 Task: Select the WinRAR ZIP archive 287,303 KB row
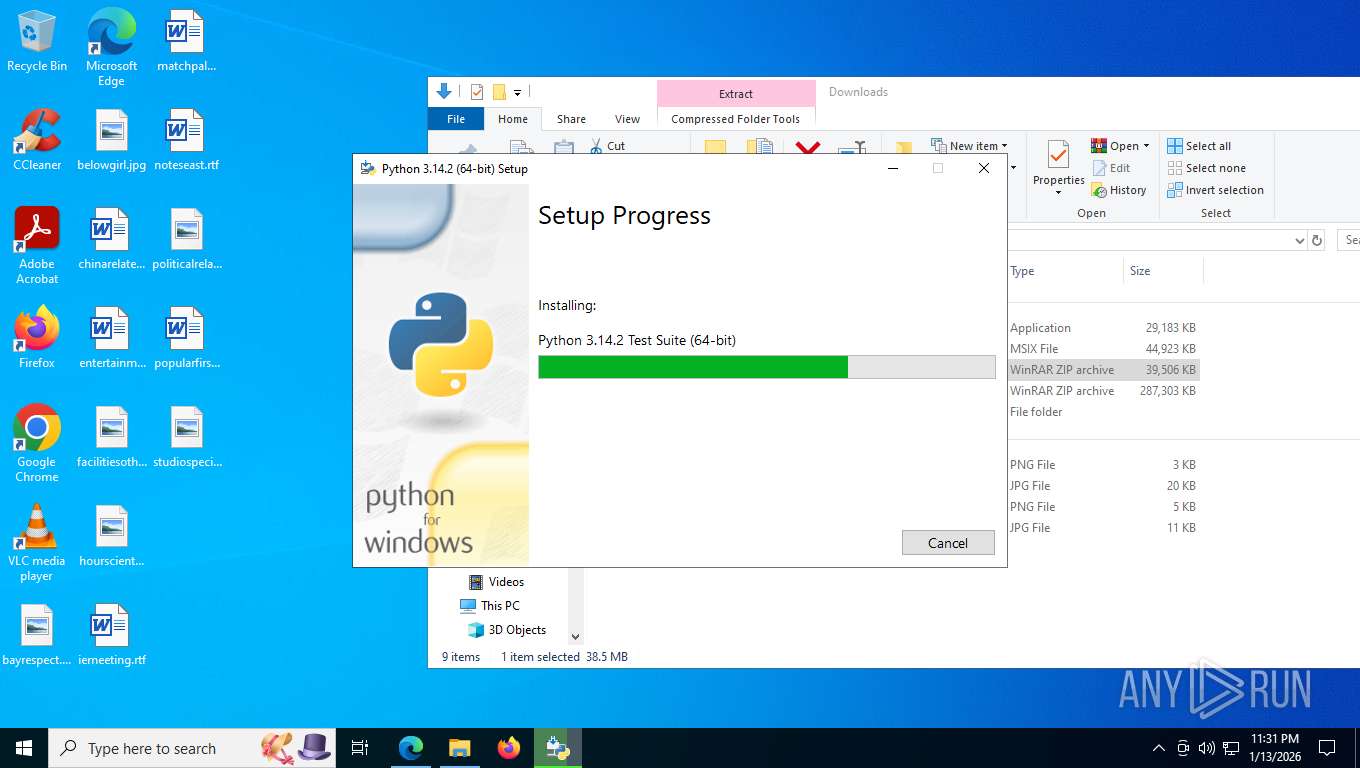(x=1103, y=391)
